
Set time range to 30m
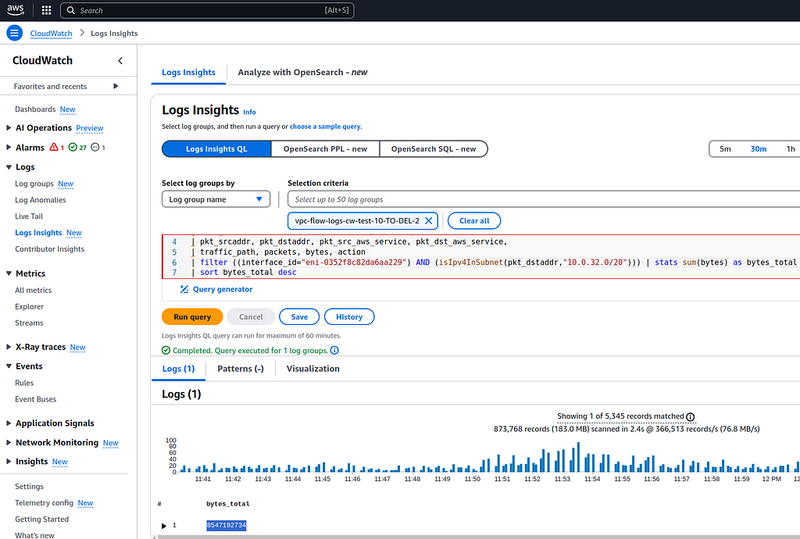point(758,149)
